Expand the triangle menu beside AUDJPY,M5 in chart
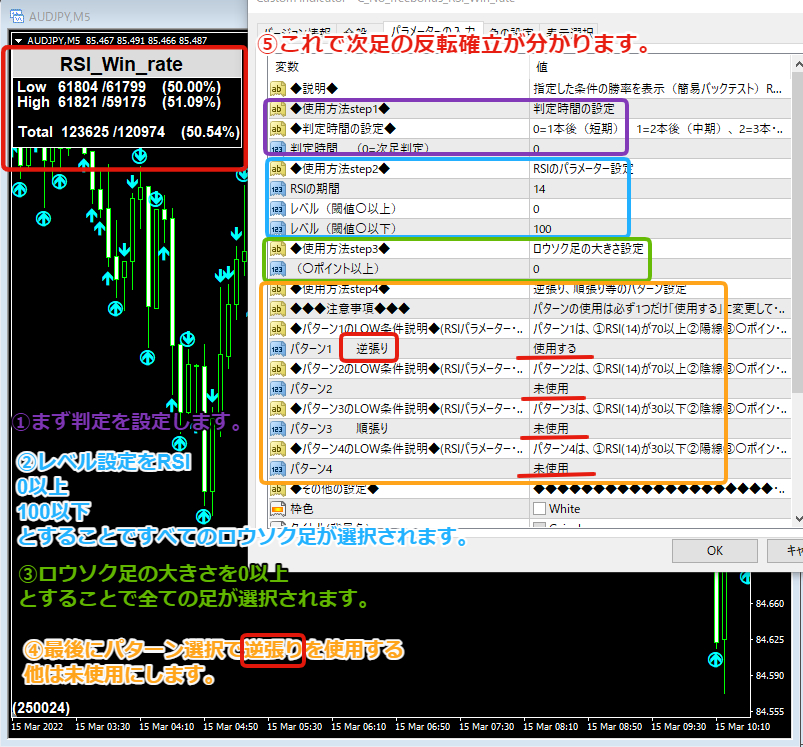Viewport: 803px width, 747px height. pos(19,40)
